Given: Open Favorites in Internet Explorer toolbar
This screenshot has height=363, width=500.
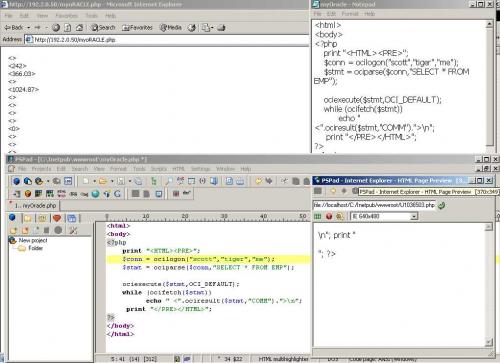Looking at the screenshot, I should pyautogui.click(x=137, y=28).
